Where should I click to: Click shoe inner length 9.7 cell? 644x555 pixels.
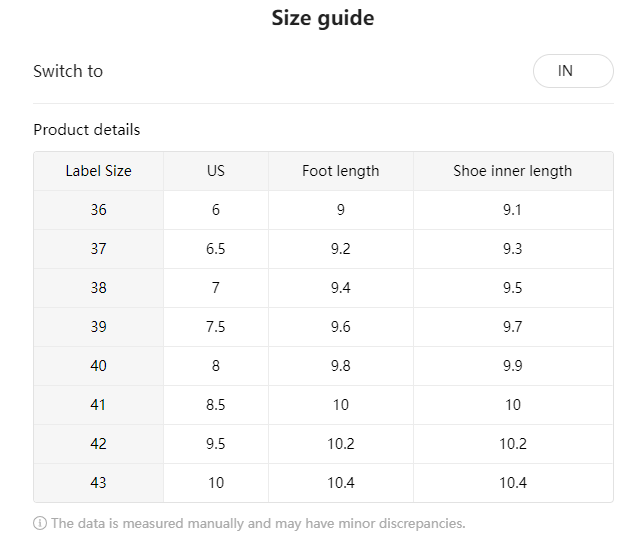coord(513,327)
